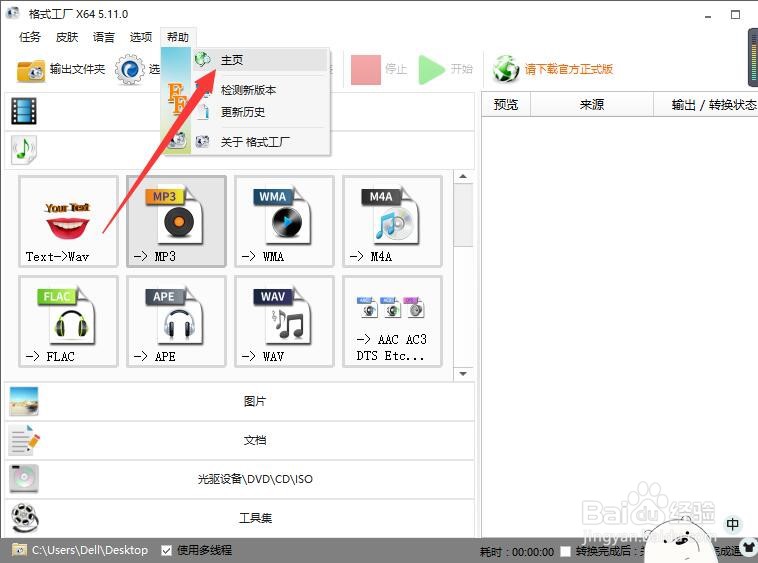Toggle the 转换完成后 checkbox
758x563 pixels.
click(x=565, y=551)
